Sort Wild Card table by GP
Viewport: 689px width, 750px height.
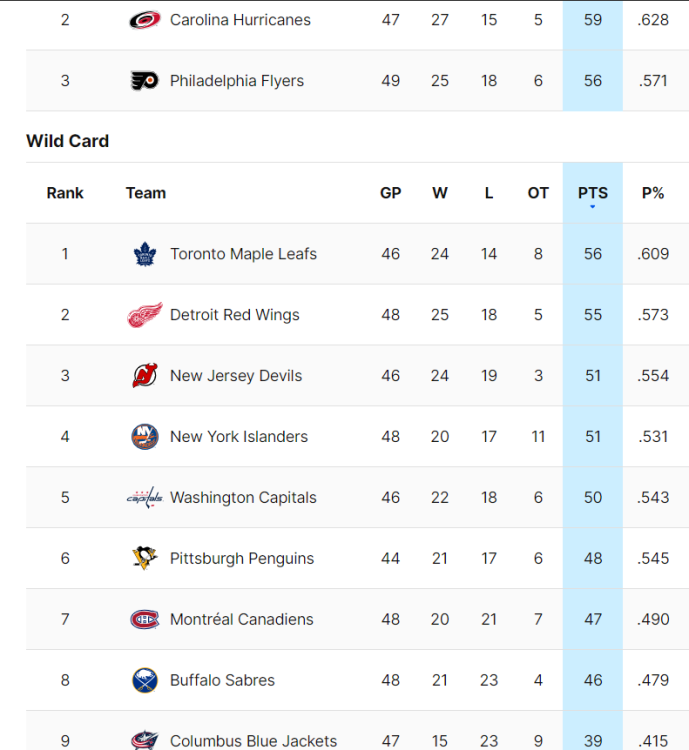point(391,193)
